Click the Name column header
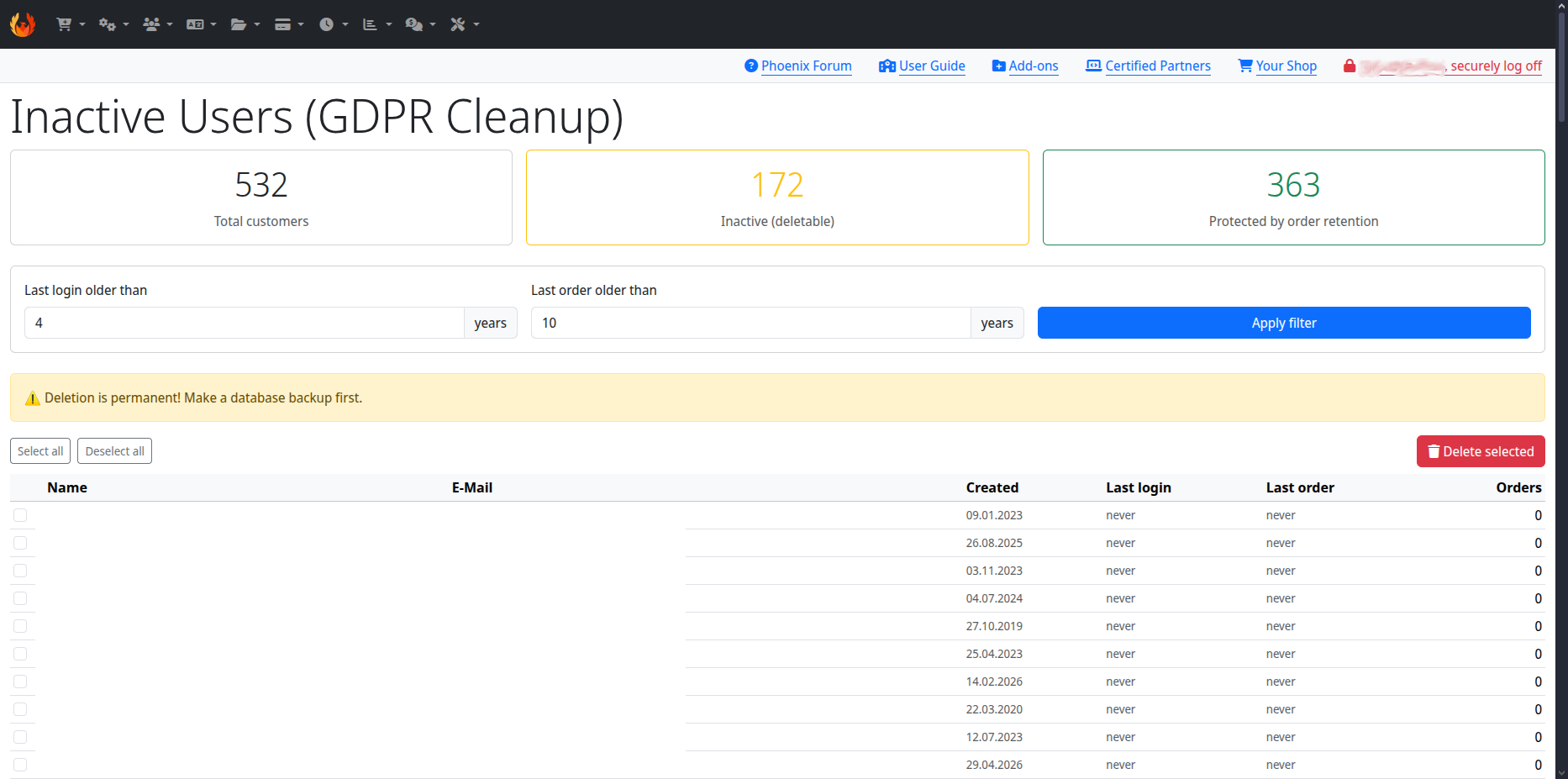Image resolution: width=1568 pixels, height=779 pixels. (67, 487)
